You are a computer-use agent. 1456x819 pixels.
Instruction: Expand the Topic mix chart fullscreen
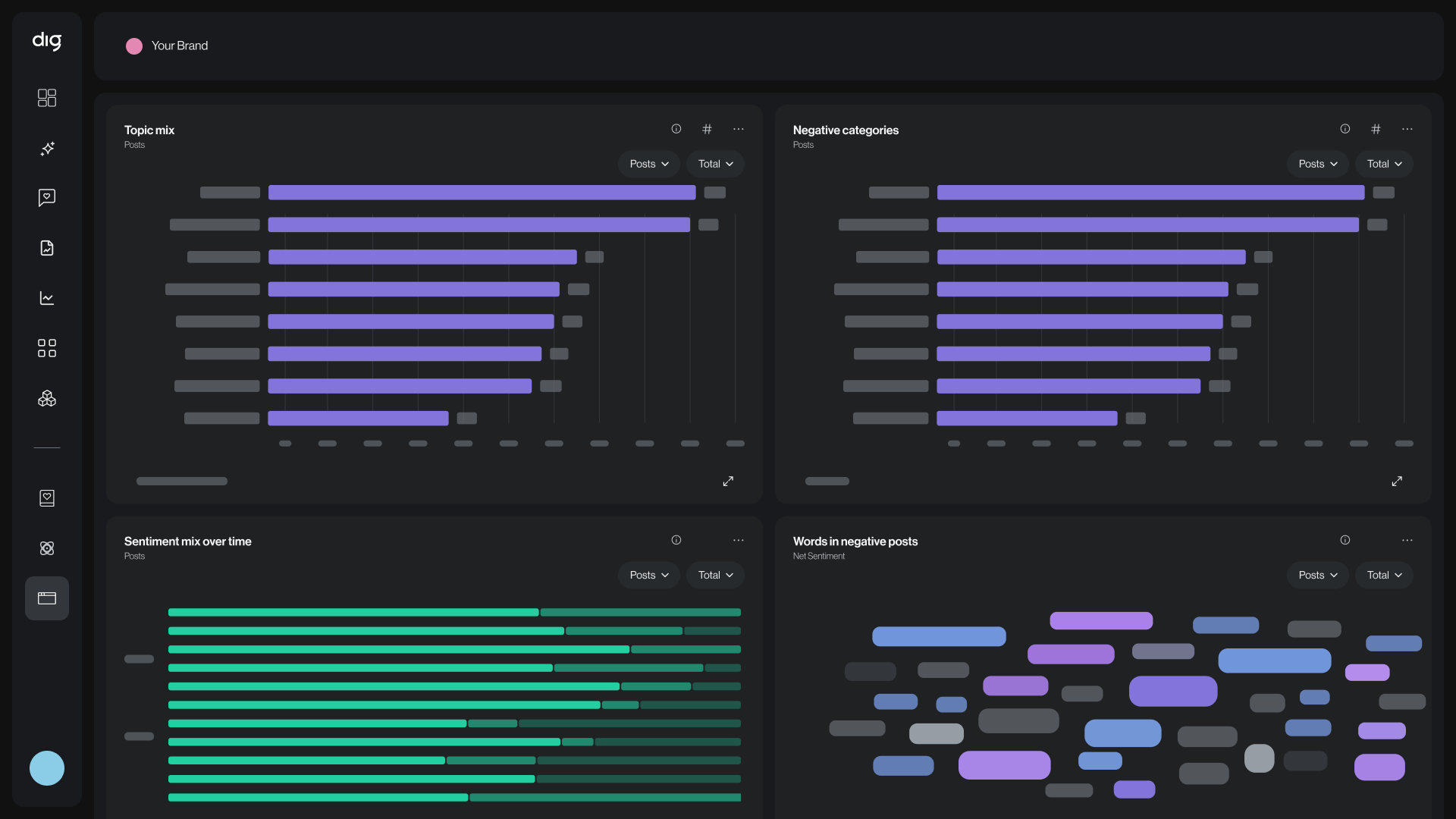tap(728, 482)
